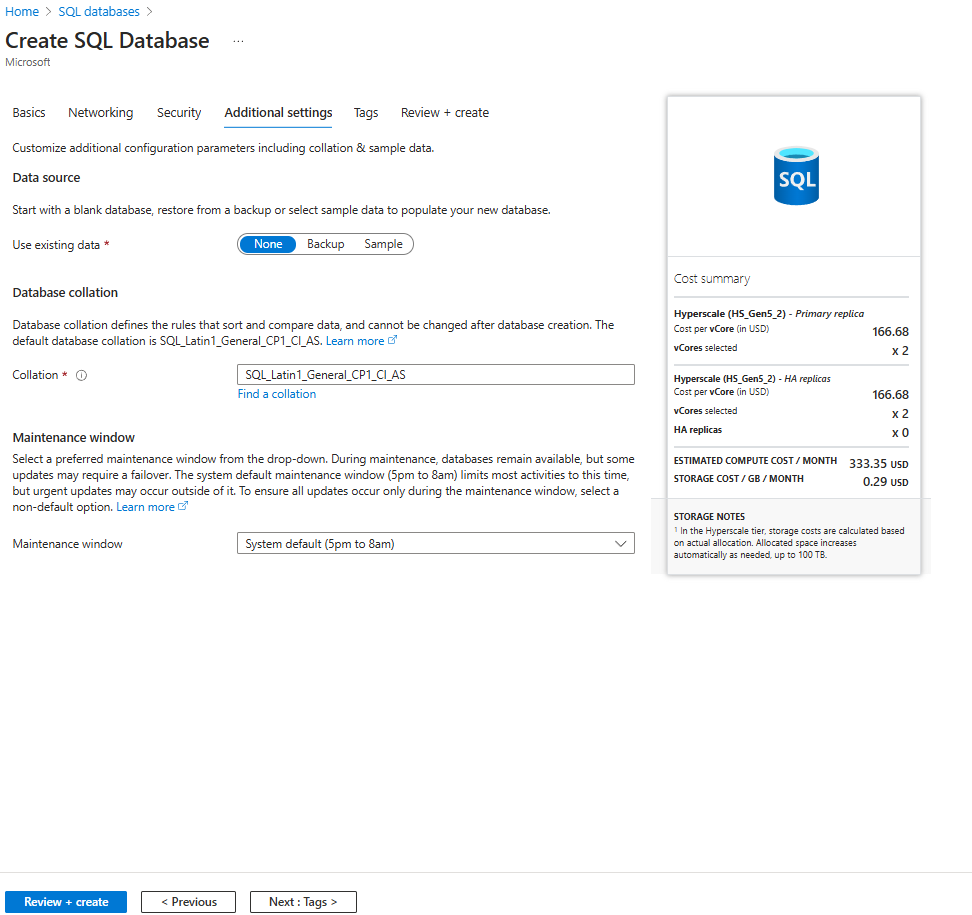Click the HA replicas Hyperscale heading

tap(752, 379)
